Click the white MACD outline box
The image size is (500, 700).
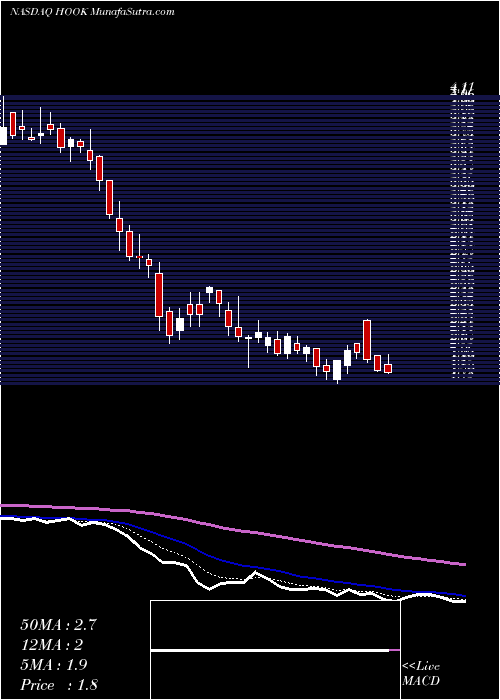[x=275, y=650]
